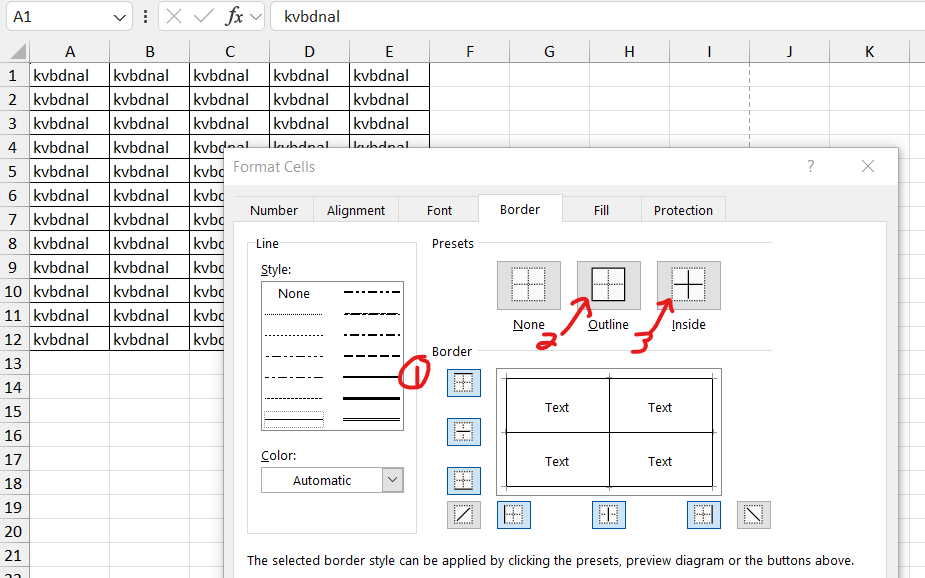
Task: Apply the Inside border preset
Action: point(688,285)
